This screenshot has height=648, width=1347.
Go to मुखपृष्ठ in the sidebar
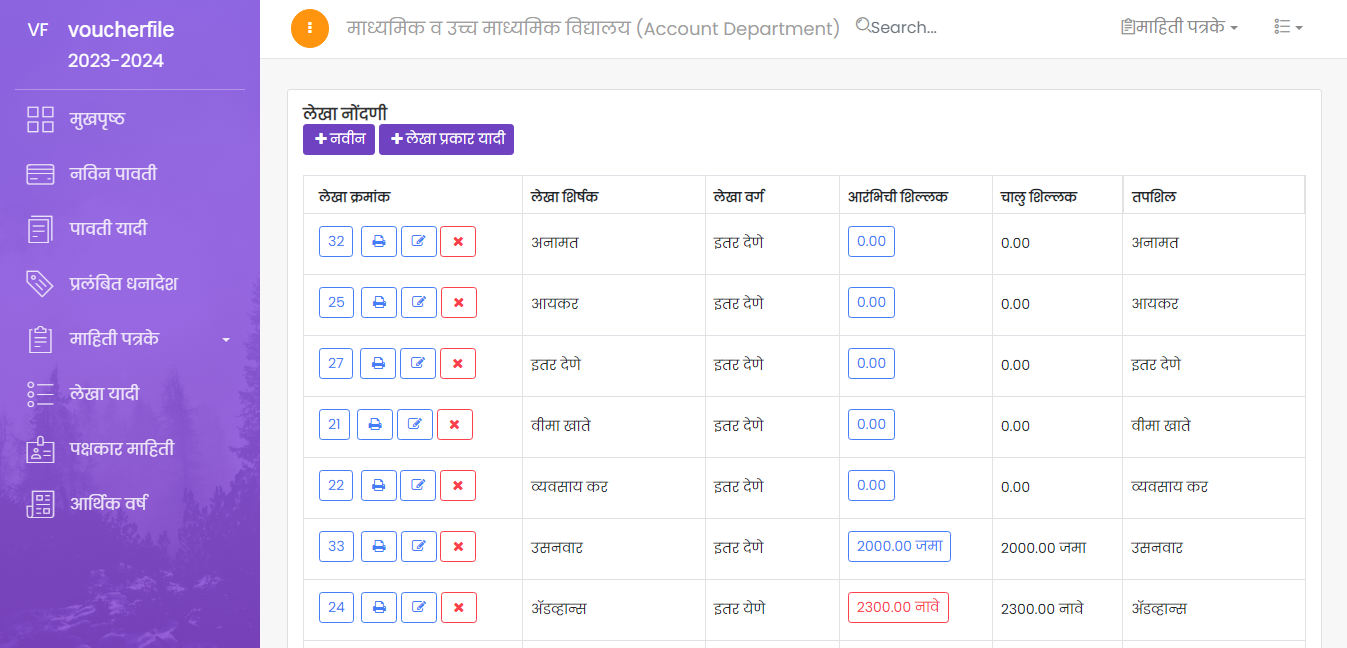point(97,120)
